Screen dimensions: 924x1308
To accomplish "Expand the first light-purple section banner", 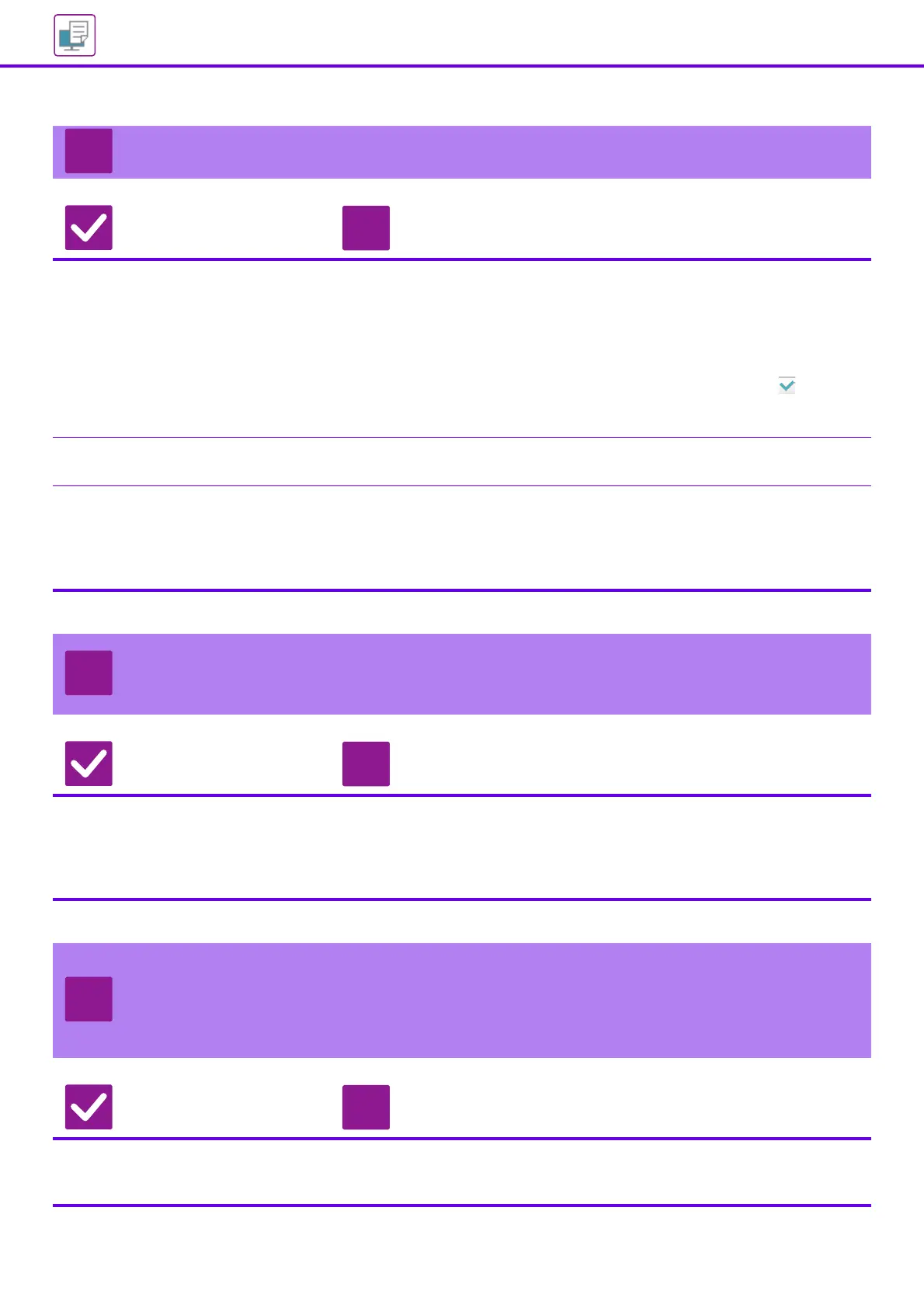I will (x=489, y=152).
